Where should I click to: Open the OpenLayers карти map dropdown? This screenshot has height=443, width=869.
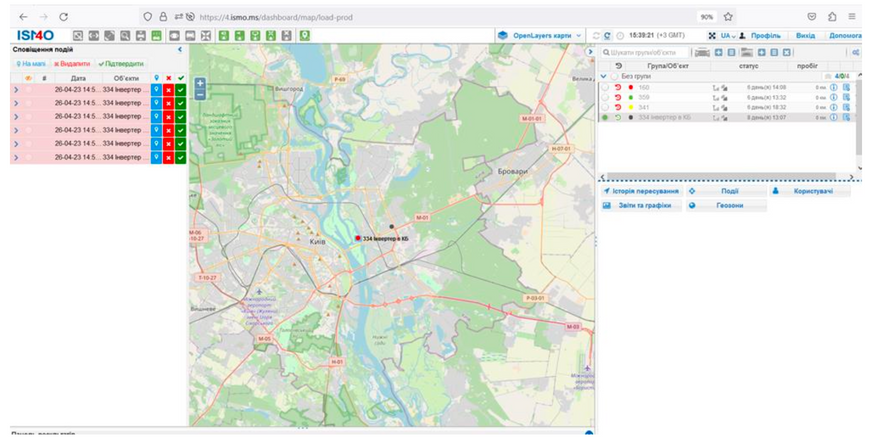(540, 35)
